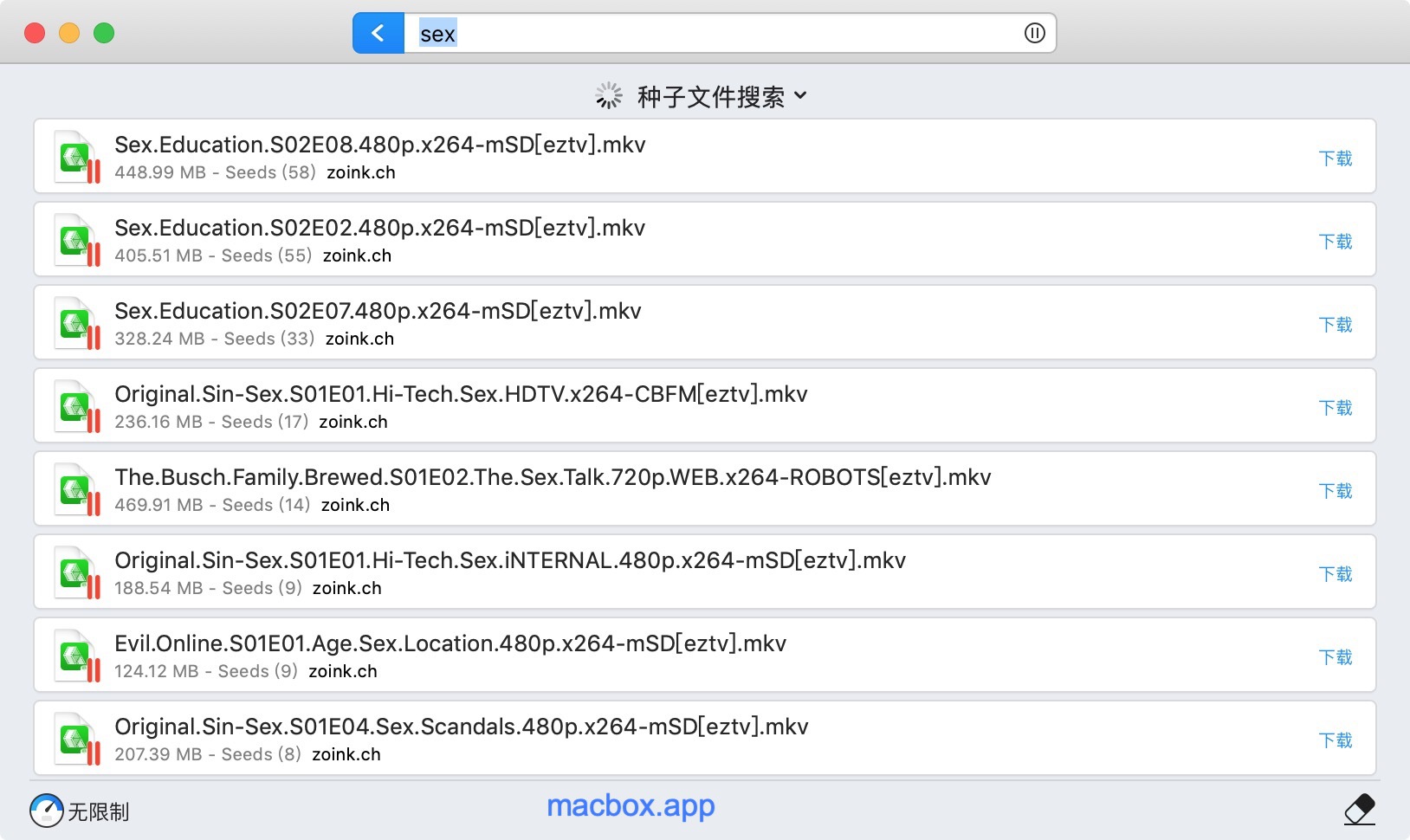Click the speed limit gauge icon
This screenshot has width=1410, height=840.
46,811
